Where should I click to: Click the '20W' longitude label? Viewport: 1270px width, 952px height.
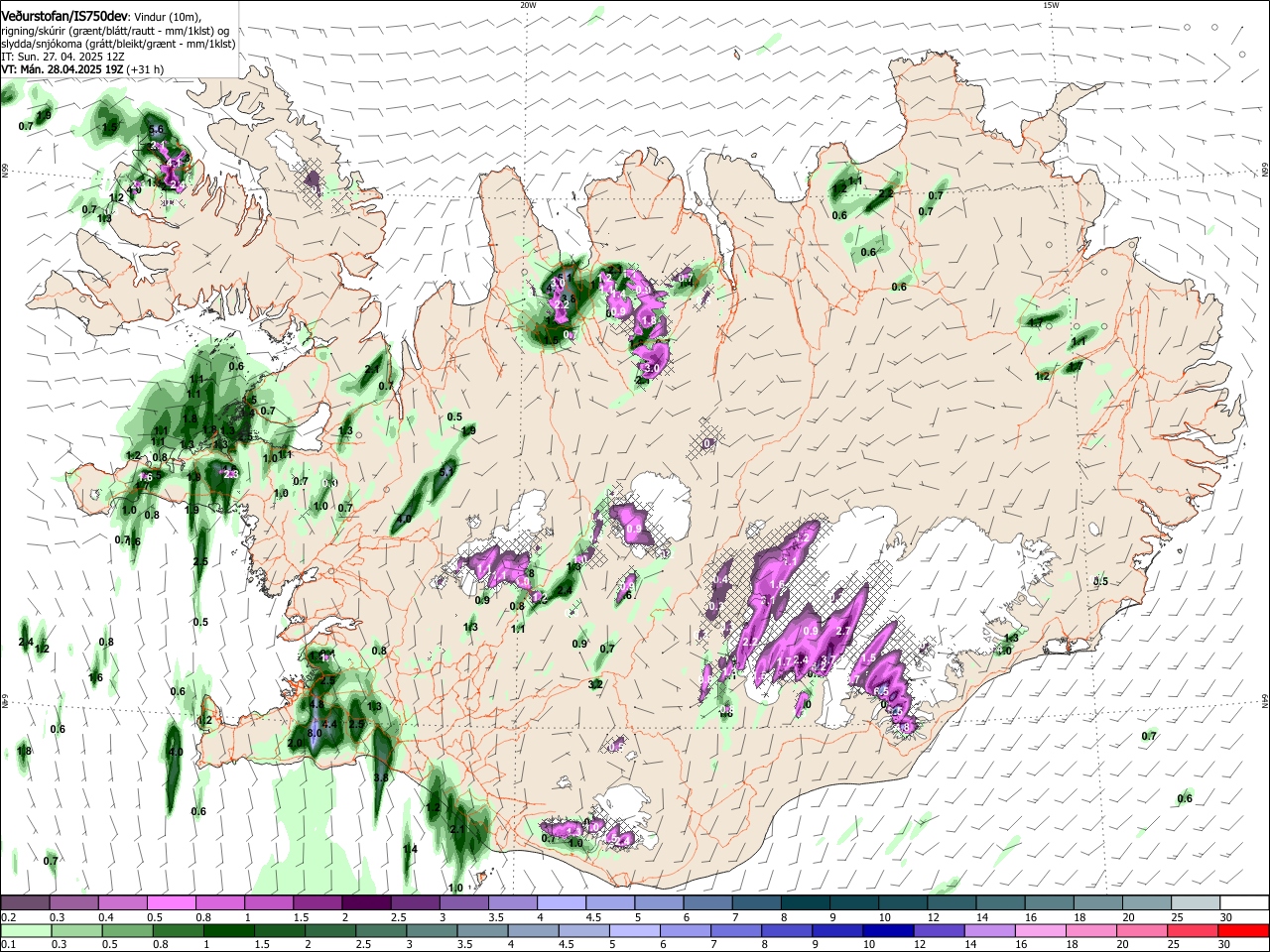pyautogui.click(x=528, y=5)
